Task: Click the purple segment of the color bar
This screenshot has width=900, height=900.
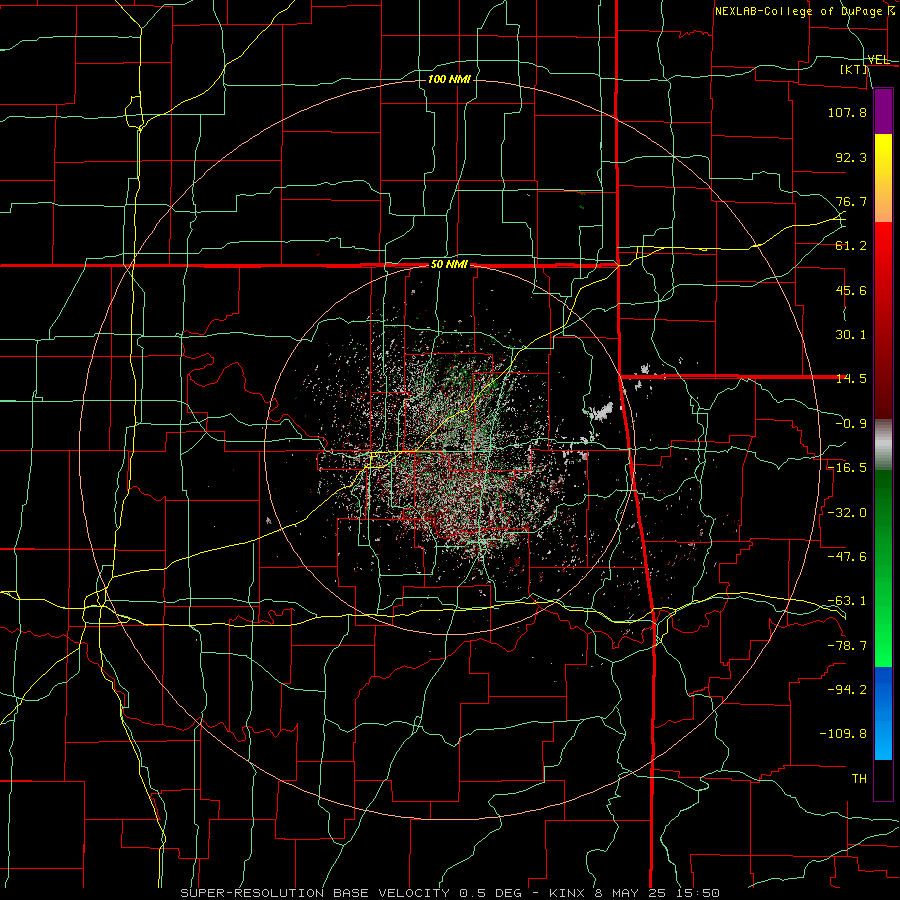Action: tap(883, 111)
